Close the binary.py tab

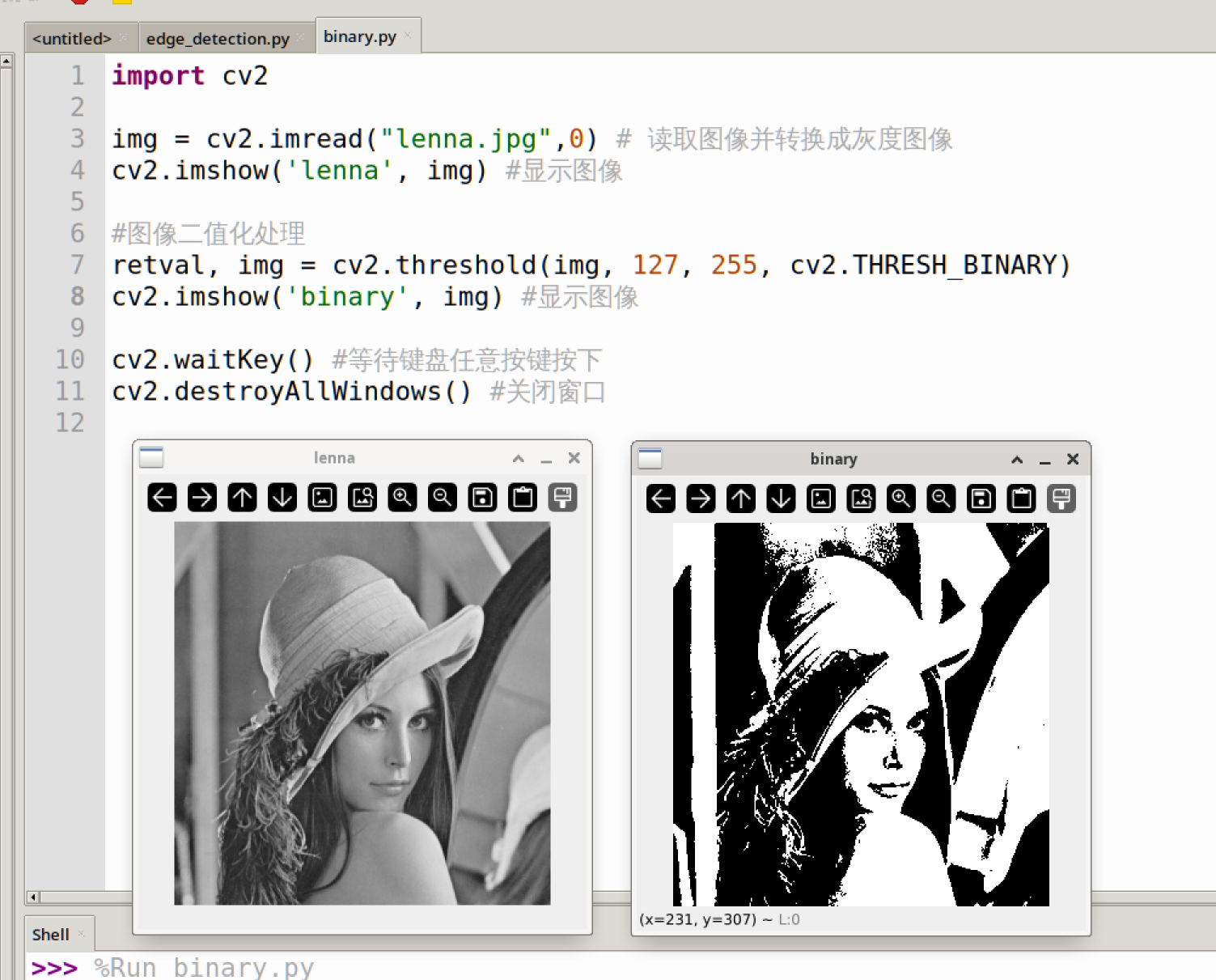click(x=408, y=35)
